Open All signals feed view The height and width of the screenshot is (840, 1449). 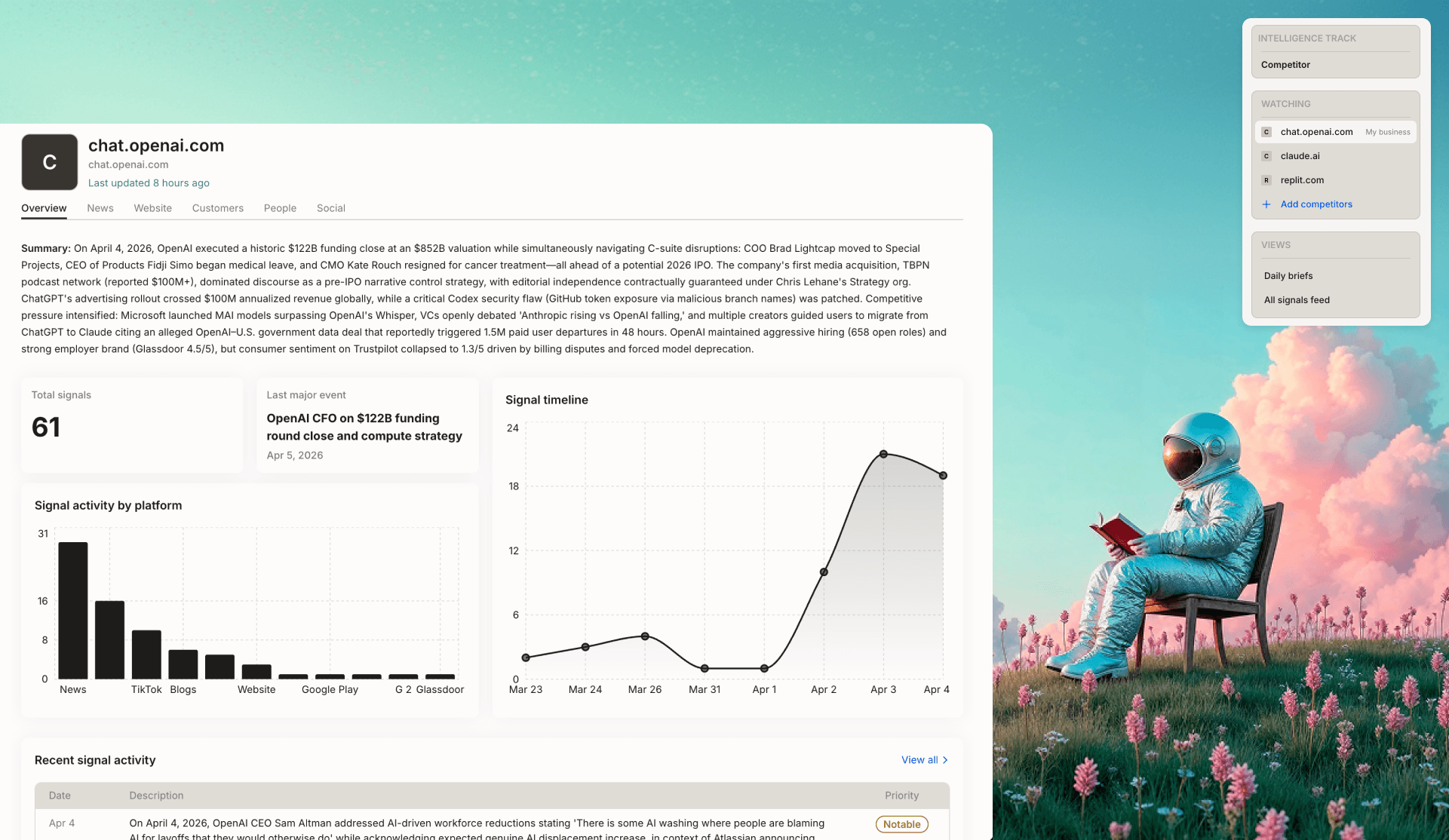(1296, 300)
